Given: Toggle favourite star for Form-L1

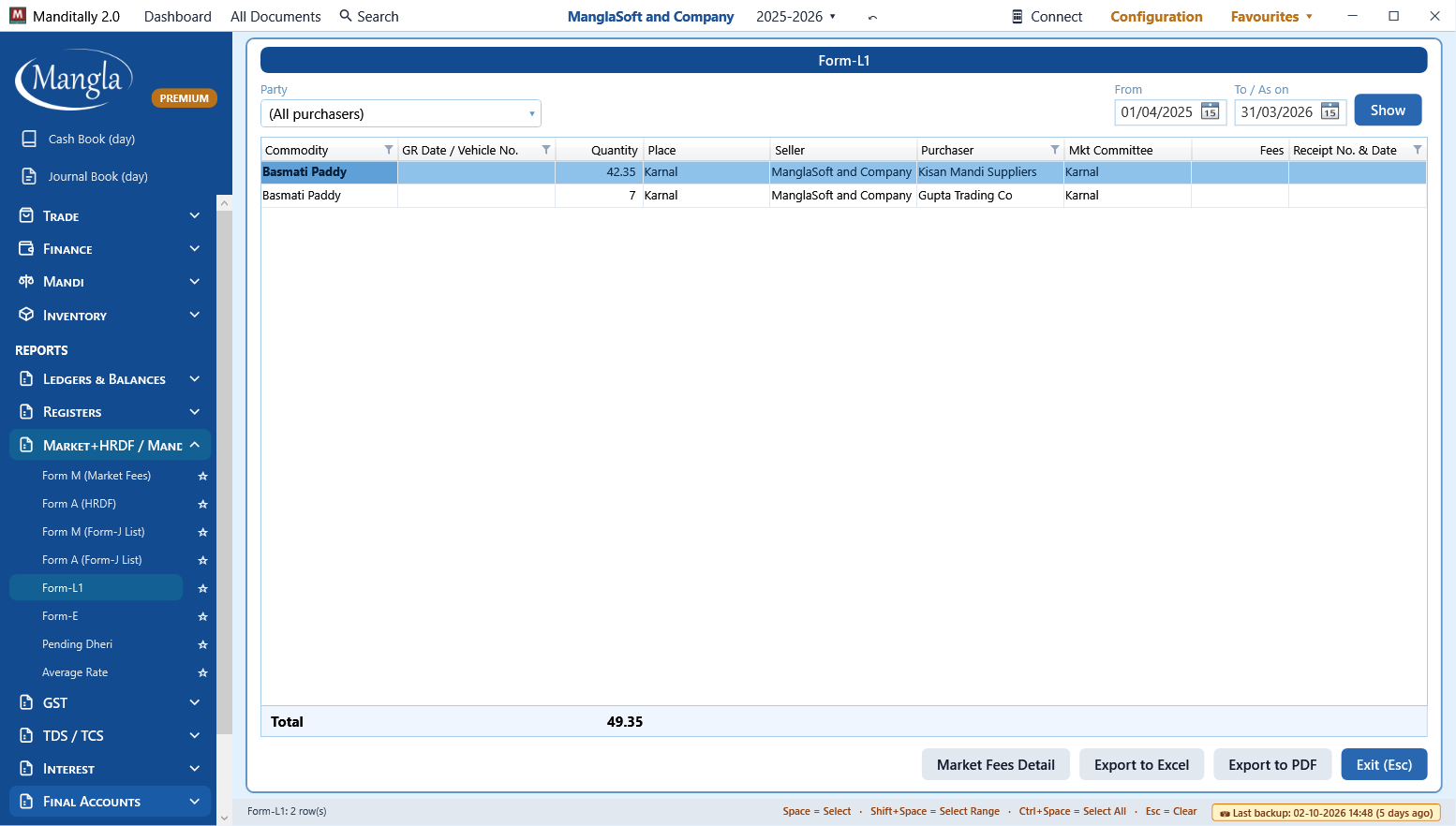Looking at the screenshot, I should [x=202, y=588].
